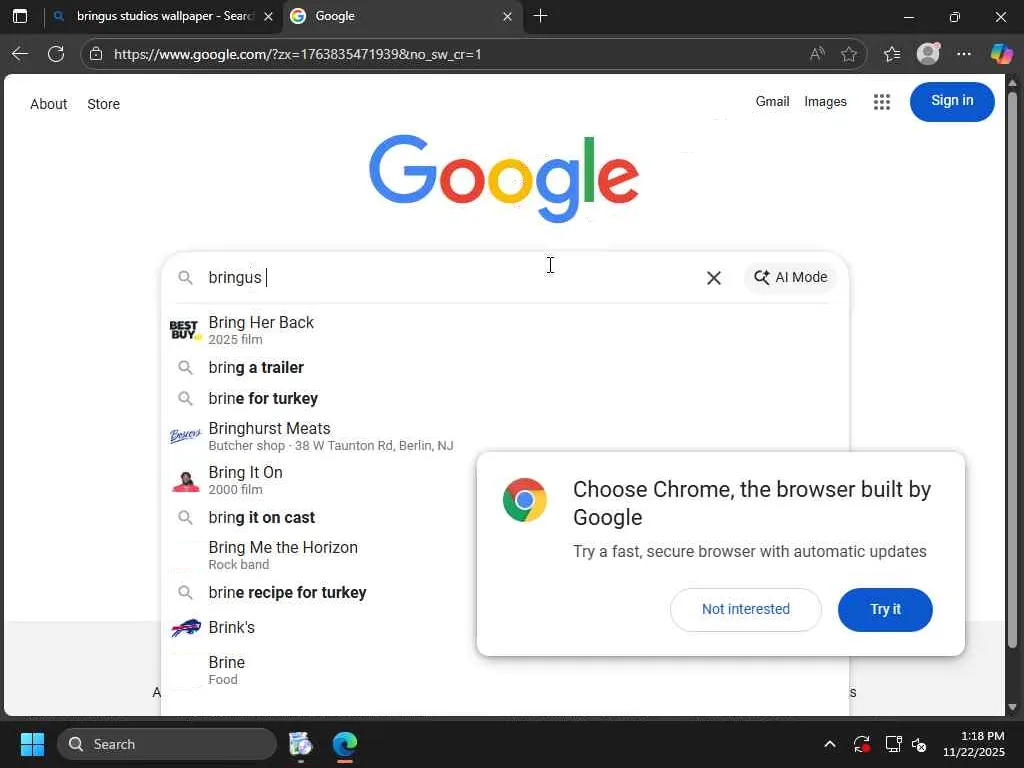Open the sync update tray icon
The width and height of the screenshot is (1024, 768).
pyautogui.click(x=861, y=744)
